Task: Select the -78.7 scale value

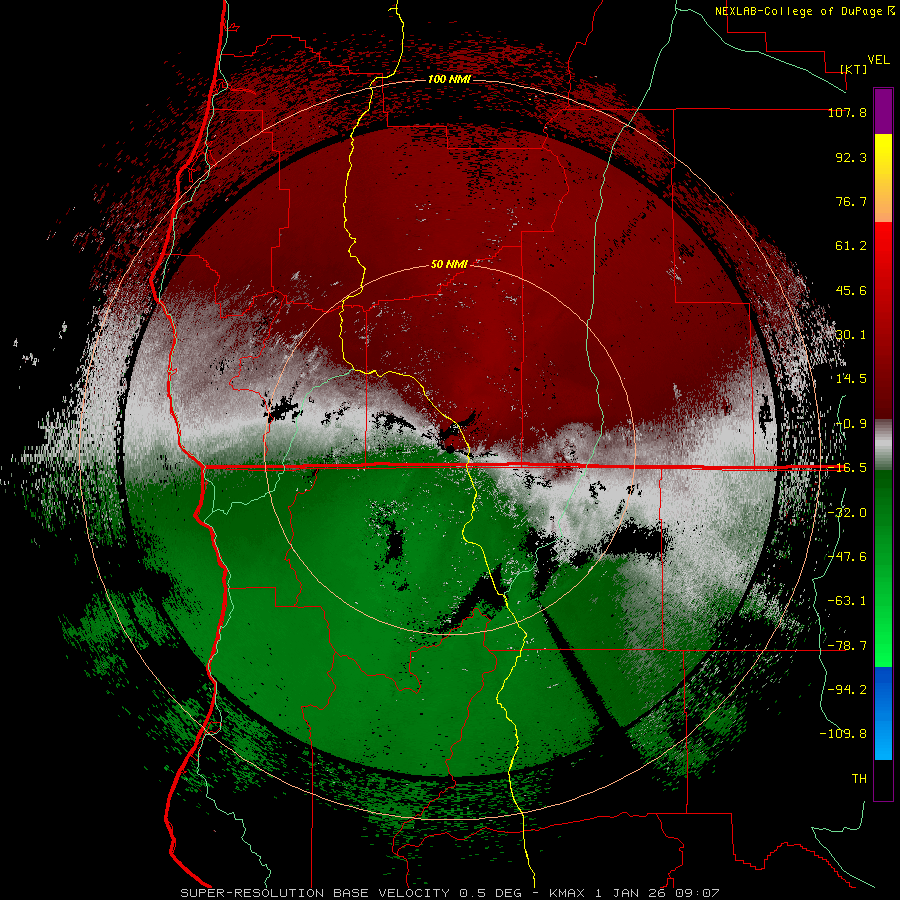Action: pos(847,646)
